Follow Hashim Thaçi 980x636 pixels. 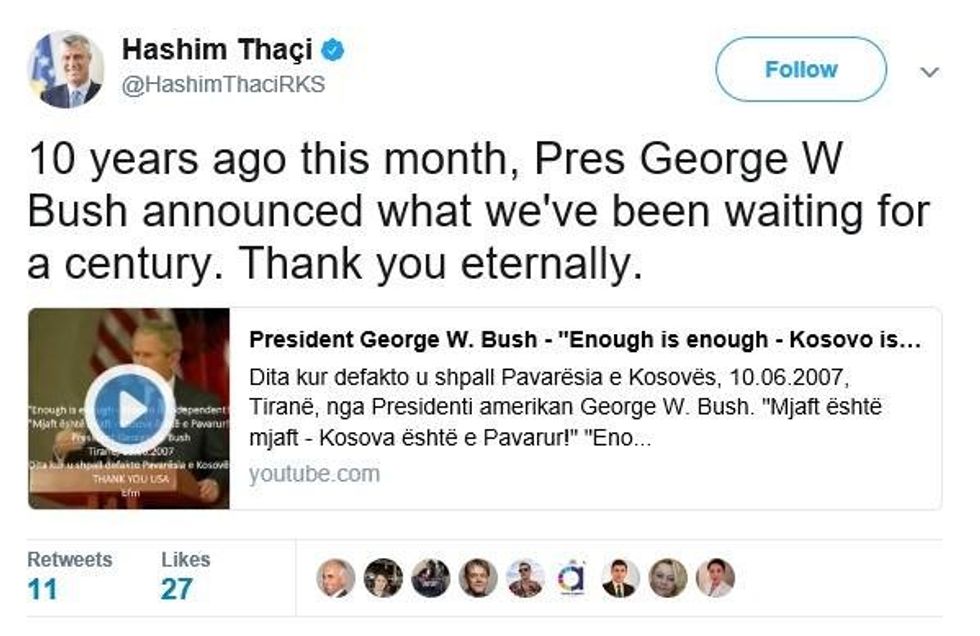(x=800, y=69)
